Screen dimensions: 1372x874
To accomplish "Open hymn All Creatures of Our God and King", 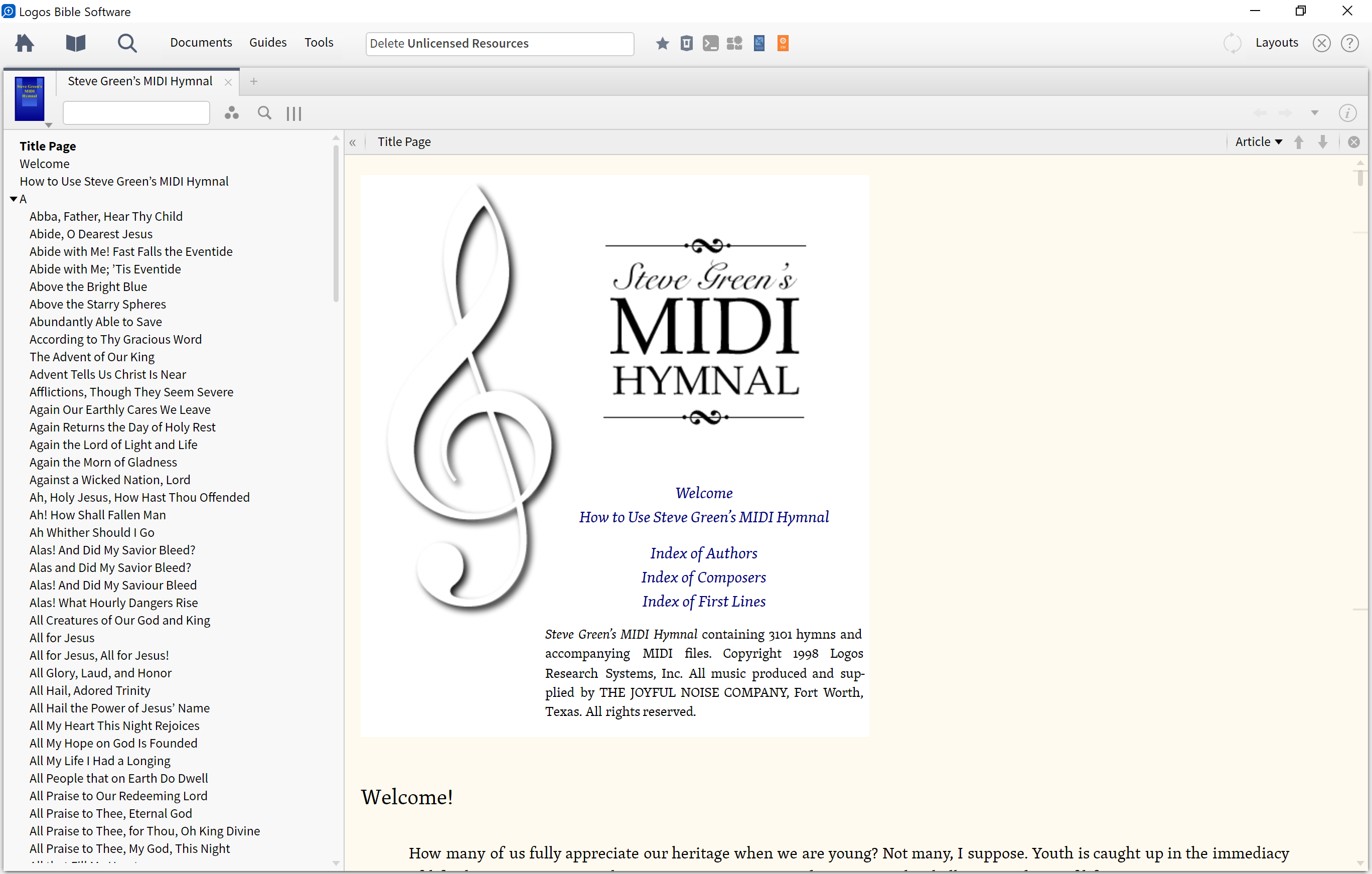I will click(x=120, y=621).
